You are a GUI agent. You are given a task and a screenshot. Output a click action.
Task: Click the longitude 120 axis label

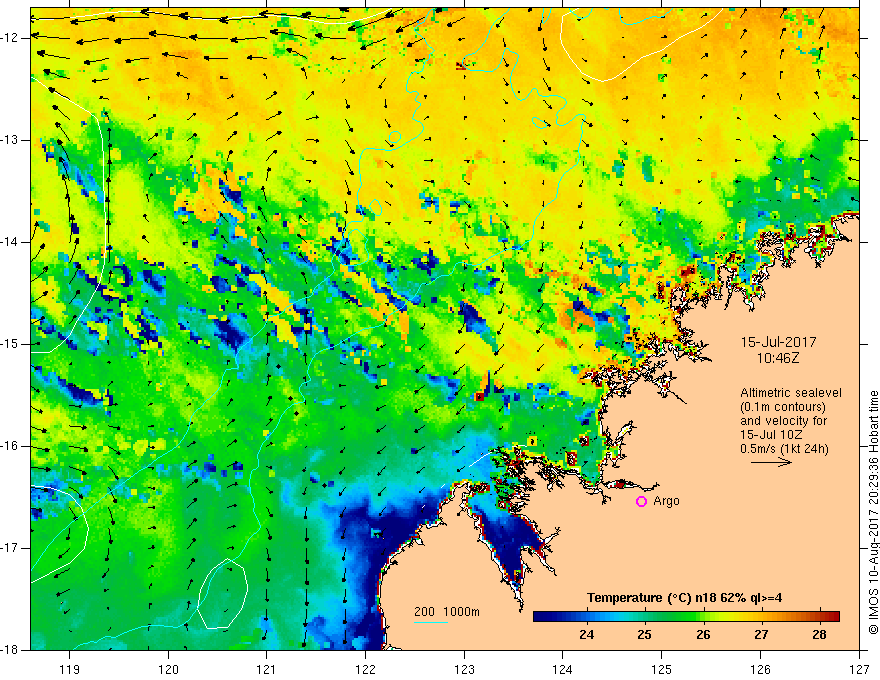pyautogui.click(x=168, y=669)
